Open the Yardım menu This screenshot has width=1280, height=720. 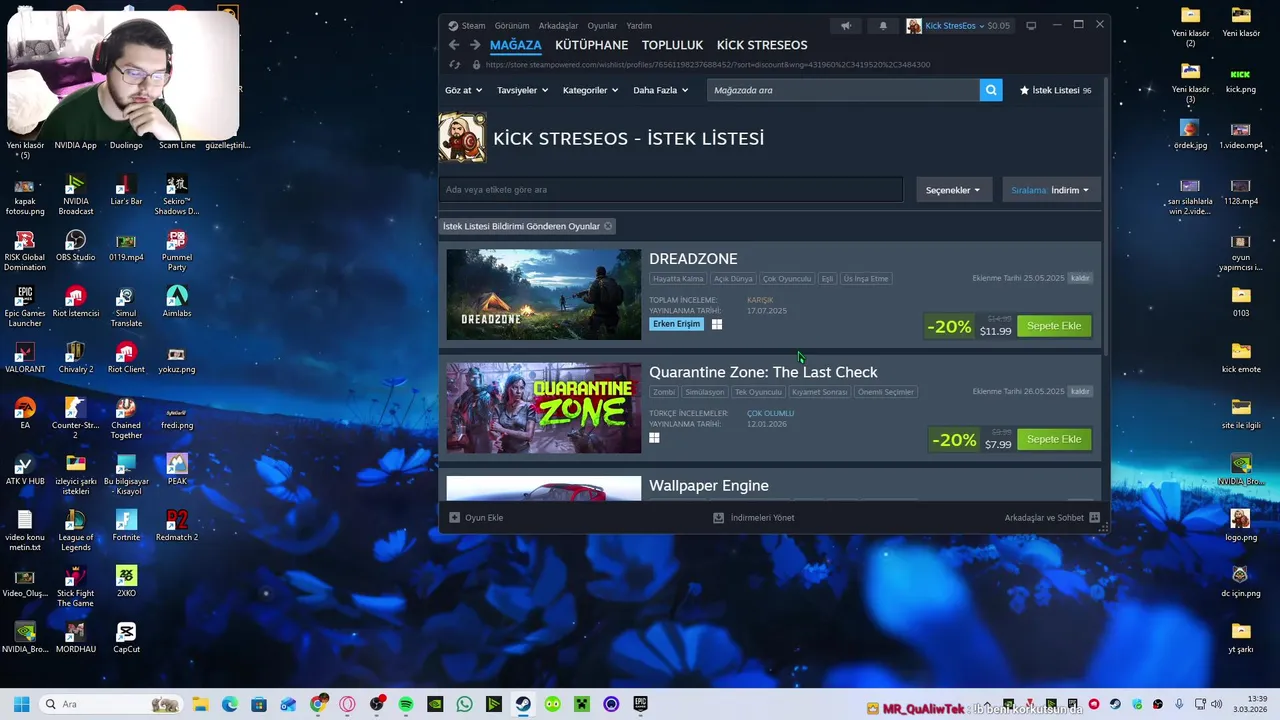tap(639, 26)
